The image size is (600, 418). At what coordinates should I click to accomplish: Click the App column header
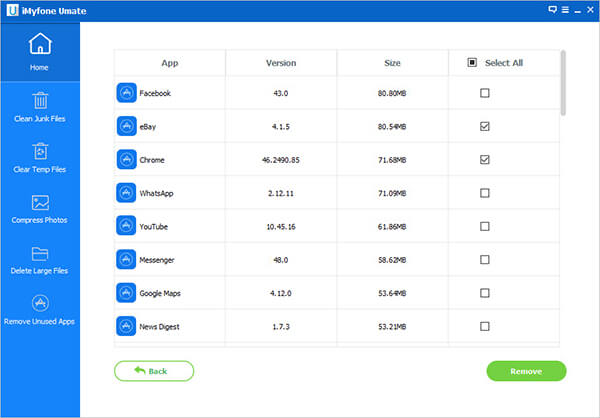[x=170, y=63]
